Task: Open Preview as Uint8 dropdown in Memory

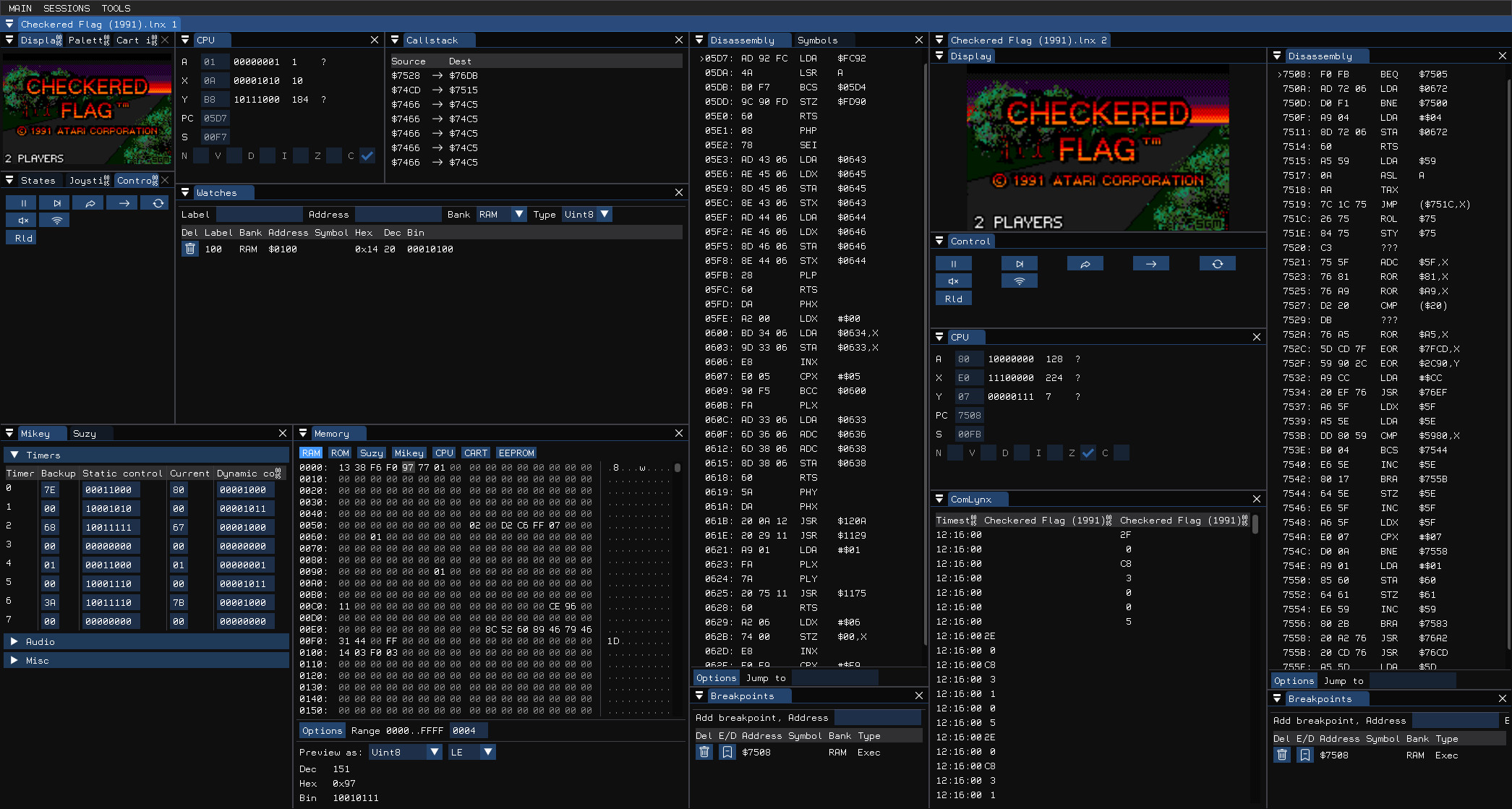Action: pyautogui.click(x=405, y=752)
